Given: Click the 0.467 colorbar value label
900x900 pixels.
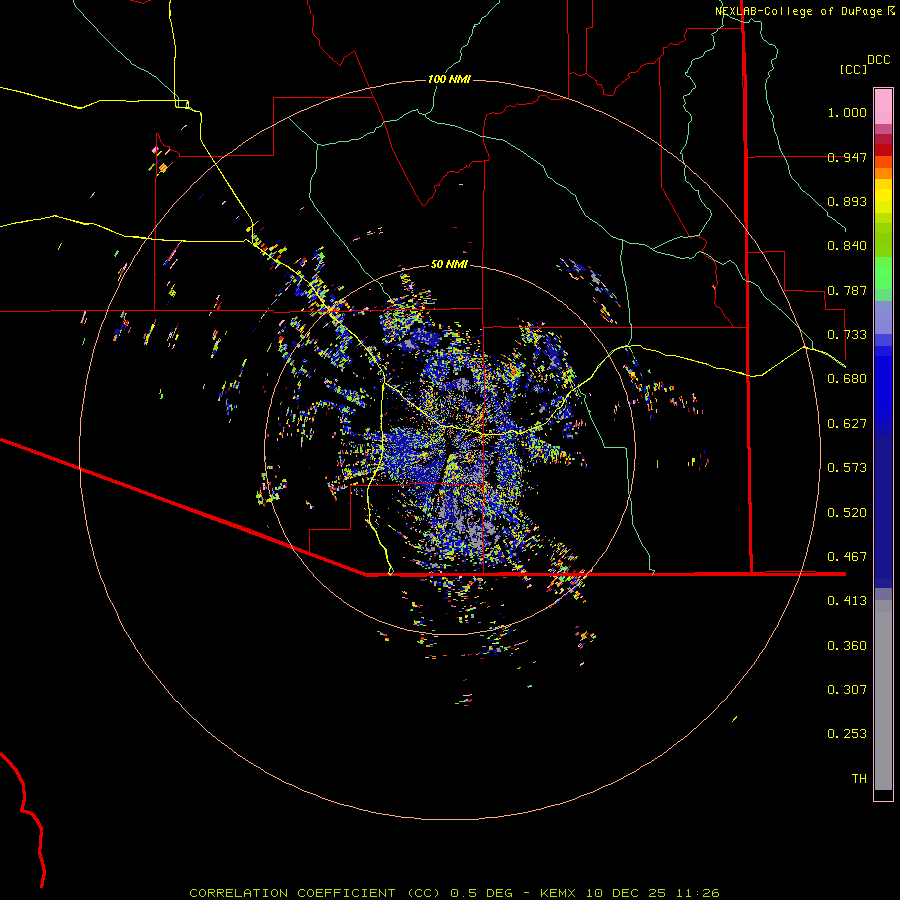Looking at the screenshot, I should click(x=847, y=557).
